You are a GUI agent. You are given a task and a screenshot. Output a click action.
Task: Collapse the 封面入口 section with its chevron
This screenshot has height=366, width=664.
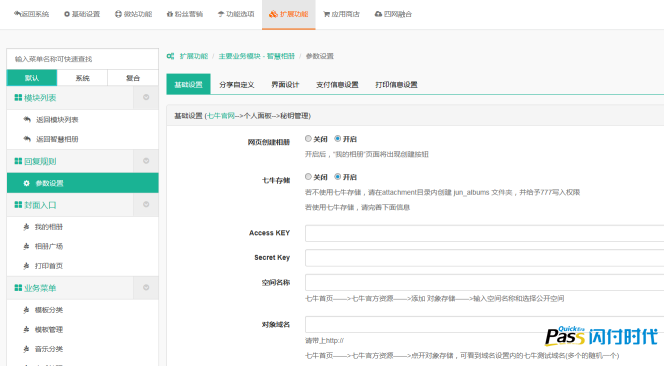(146, 205)
